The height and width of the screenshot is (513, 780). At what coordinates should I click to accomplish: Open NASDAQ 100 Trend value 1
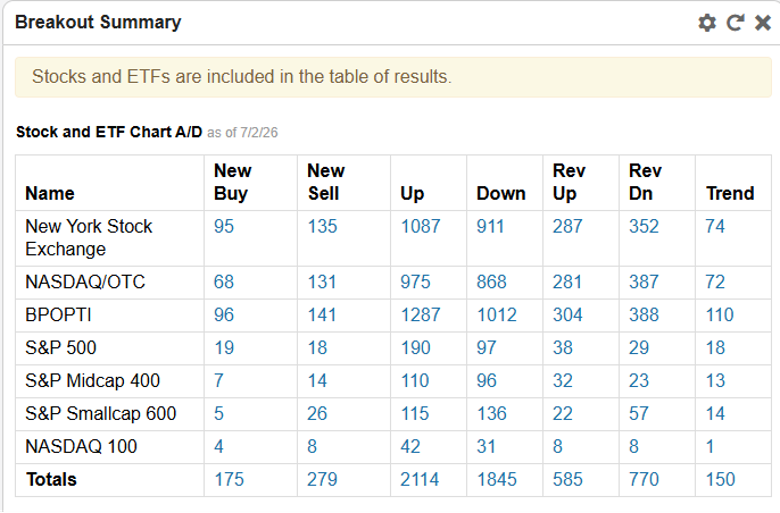710,446
